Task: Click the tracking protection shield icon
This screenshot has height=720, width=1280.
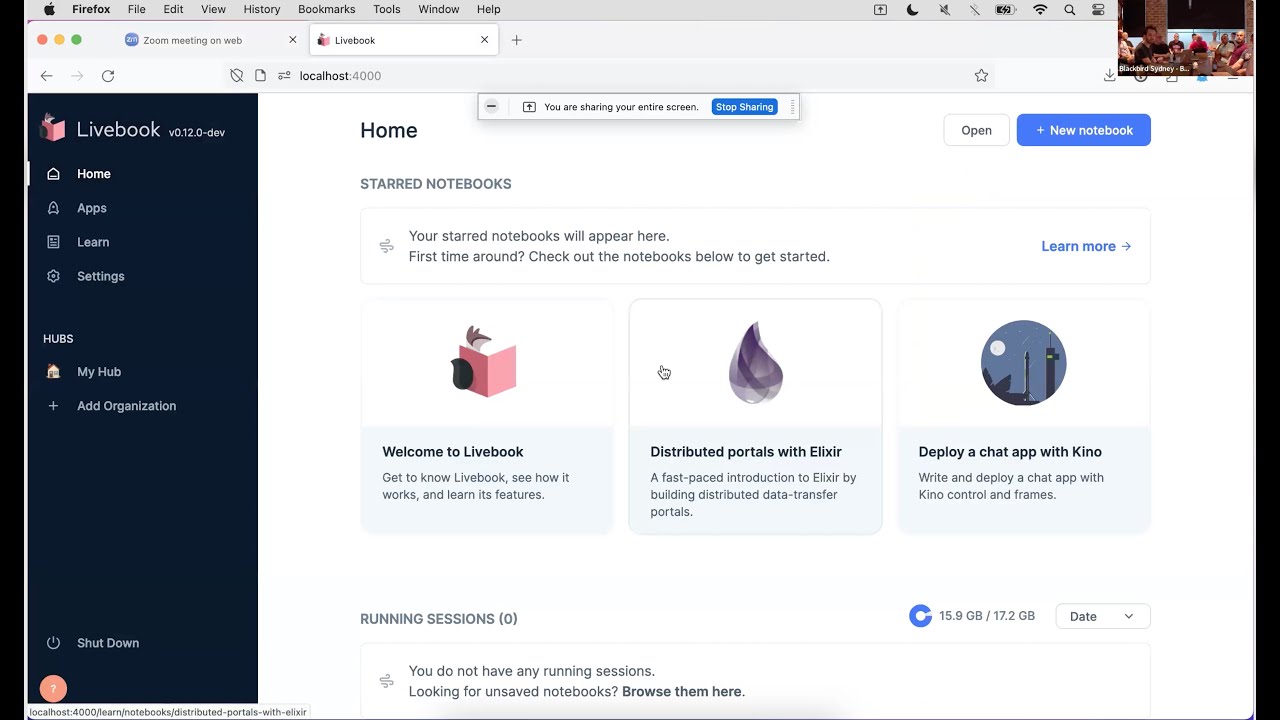Action: point(236,76)
